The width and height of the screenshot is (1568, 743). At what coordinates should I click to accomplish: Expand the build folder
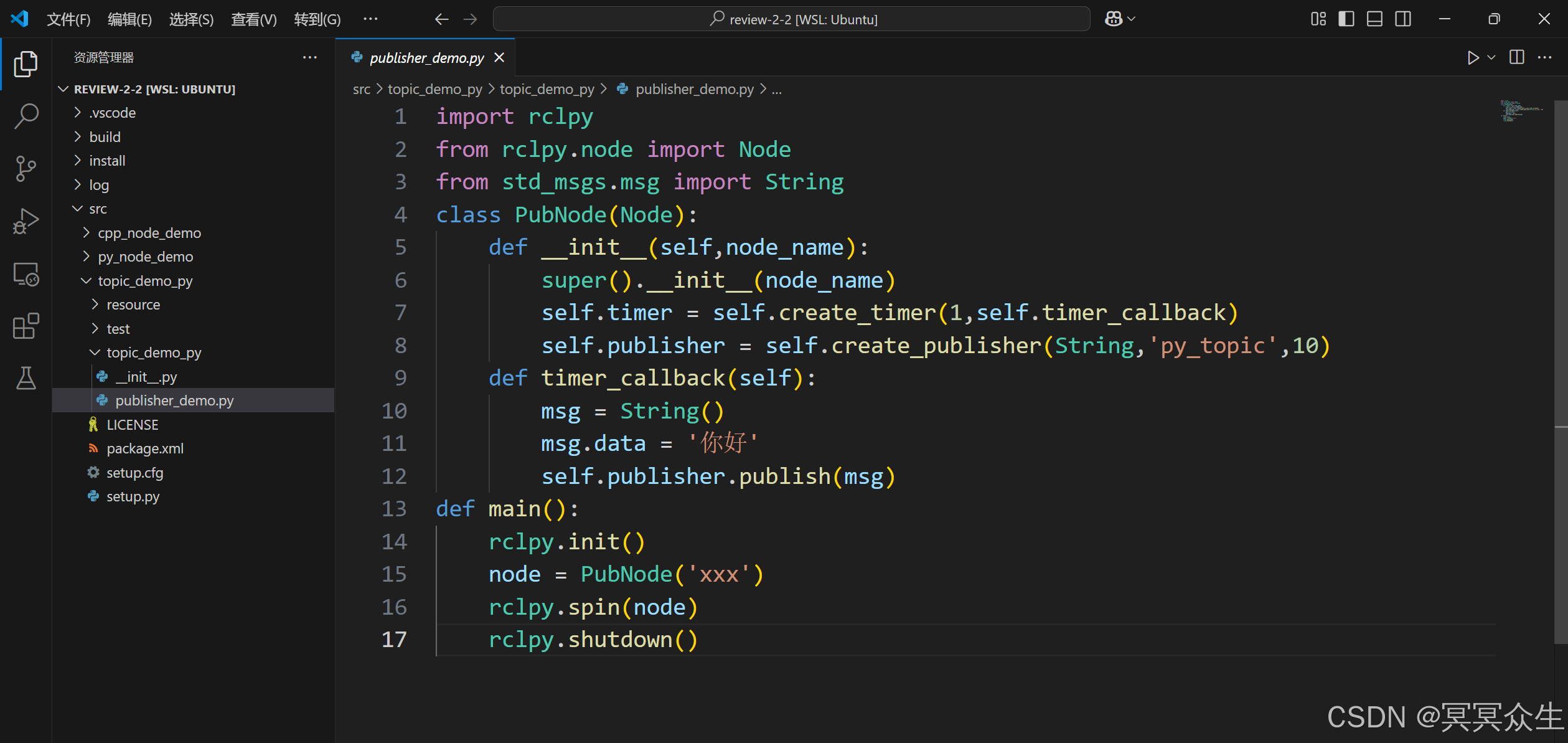105,137
